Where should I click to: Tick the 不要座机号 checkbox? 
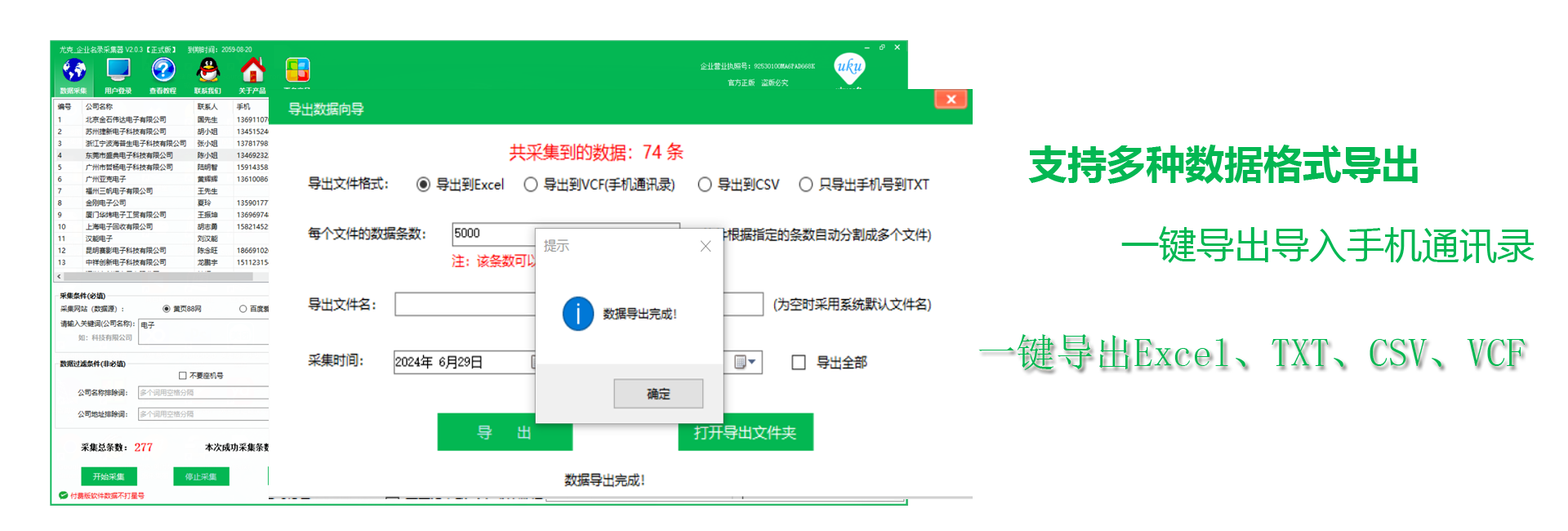click(183, 376)
